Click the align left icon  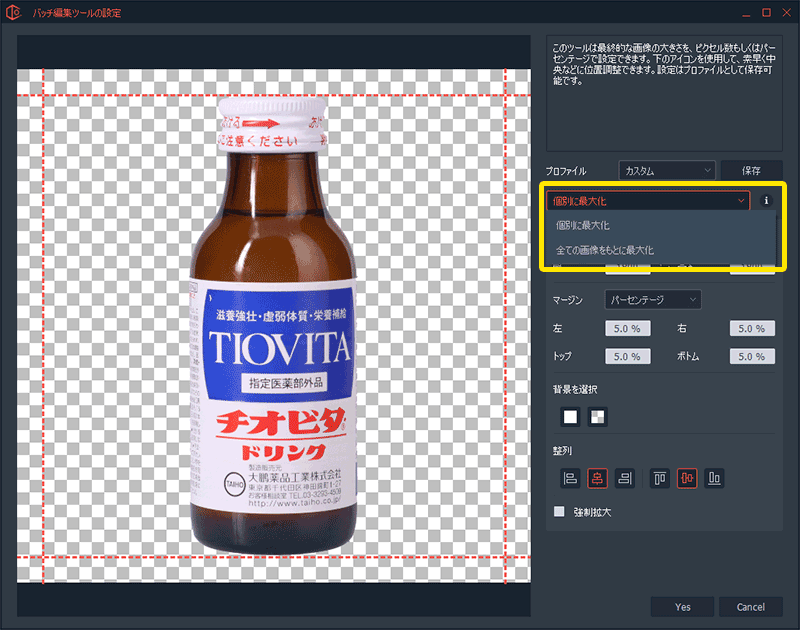click(x=569, y=478)
